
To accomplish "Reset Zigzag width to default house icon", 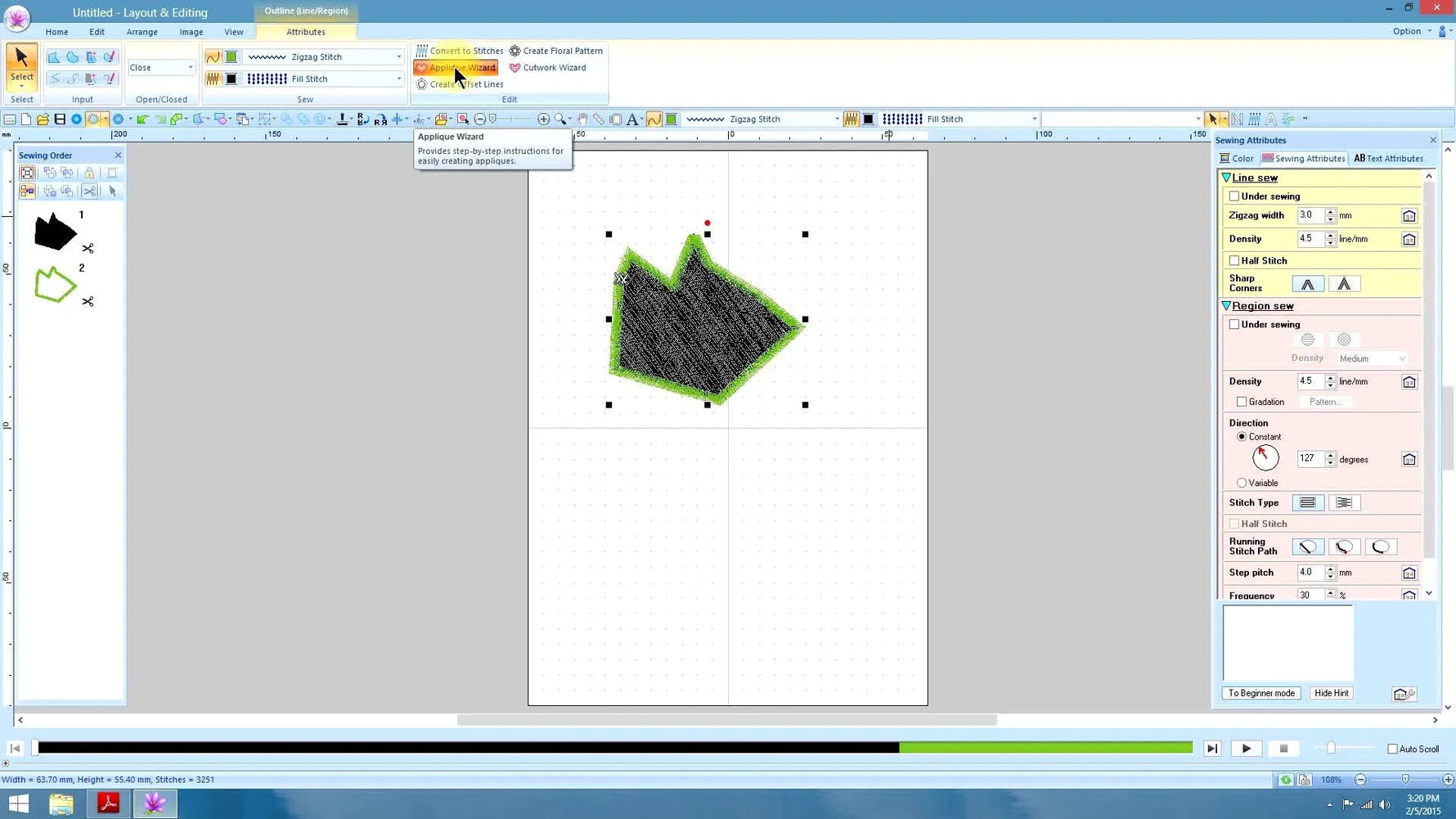I will click(1409, 216).
